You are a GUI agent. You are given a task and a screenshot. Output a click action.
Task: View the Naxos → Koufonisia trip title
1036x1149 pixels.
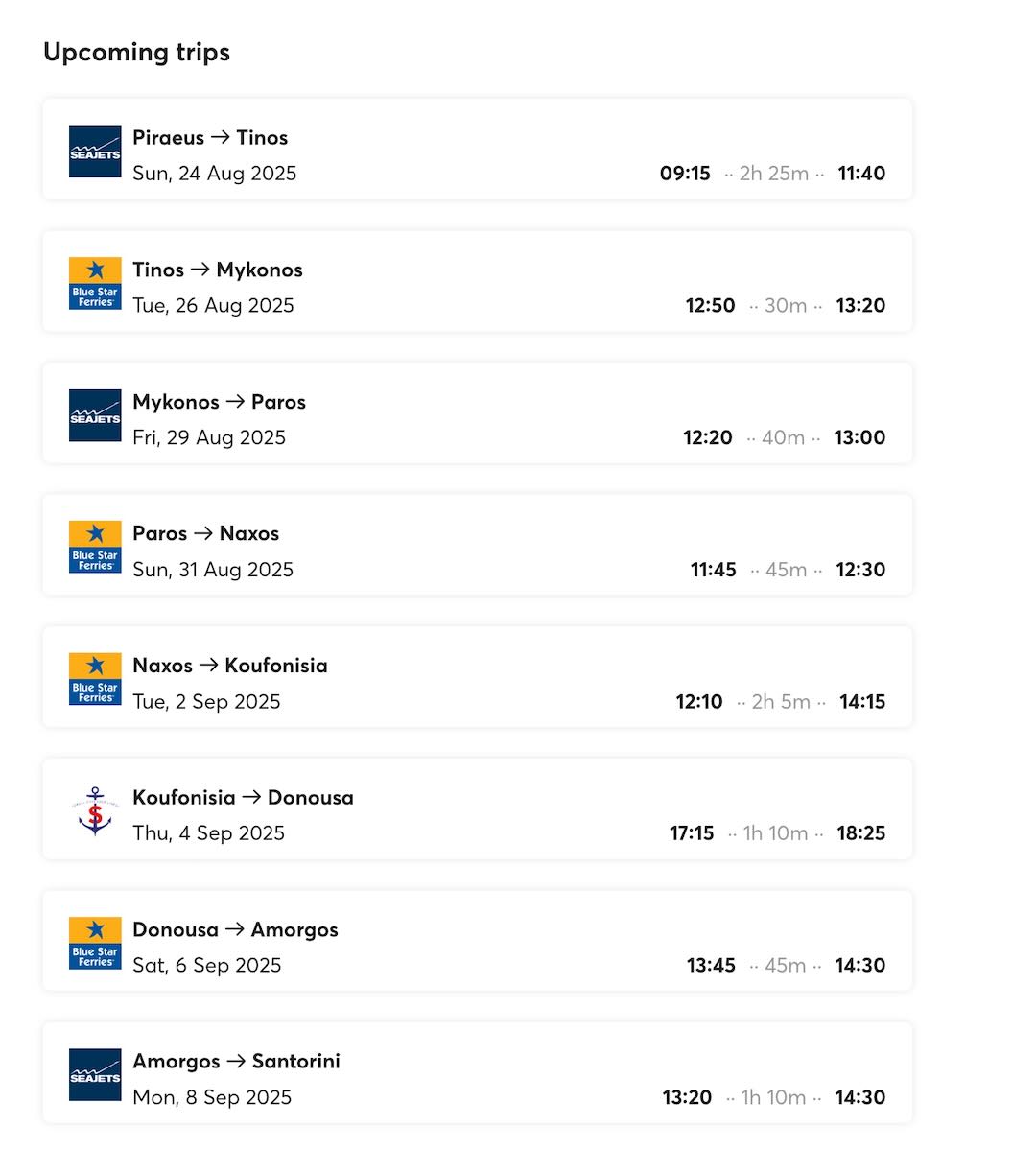pos(230,666)
